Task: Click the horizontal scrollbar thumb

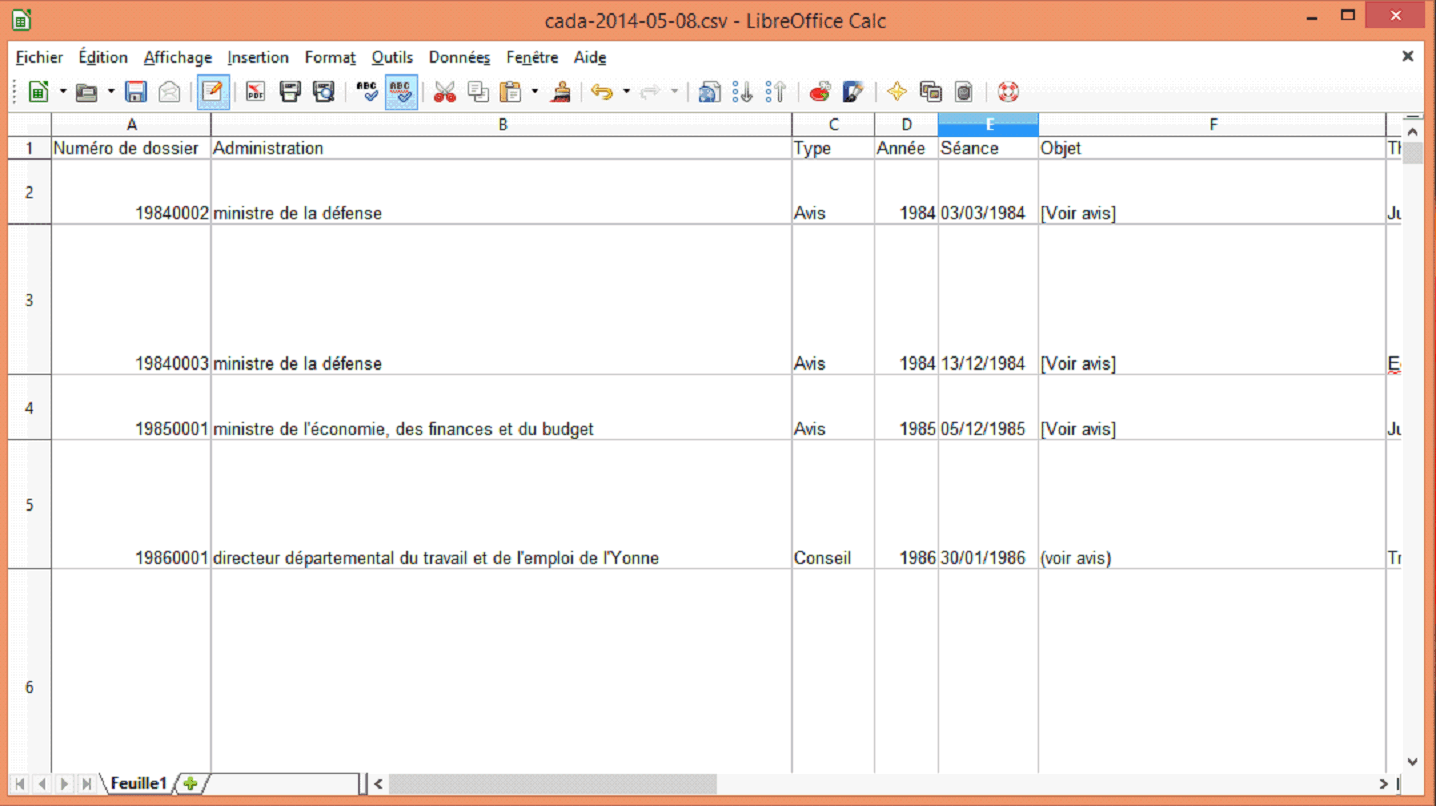Action: pos(552,785)
